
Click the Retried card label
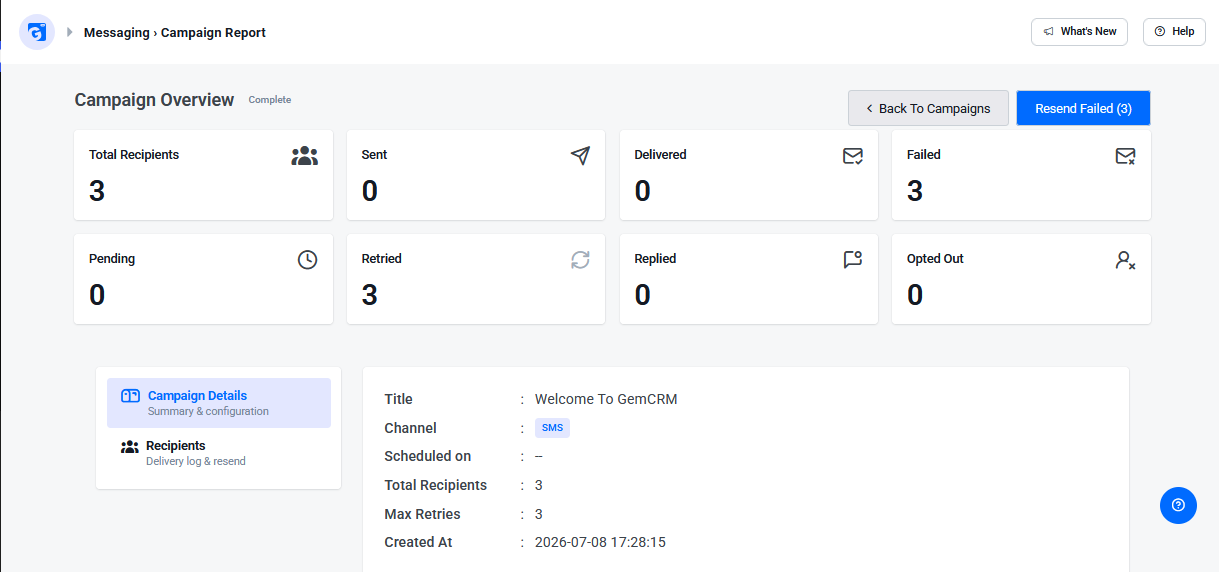coord(381,259)
